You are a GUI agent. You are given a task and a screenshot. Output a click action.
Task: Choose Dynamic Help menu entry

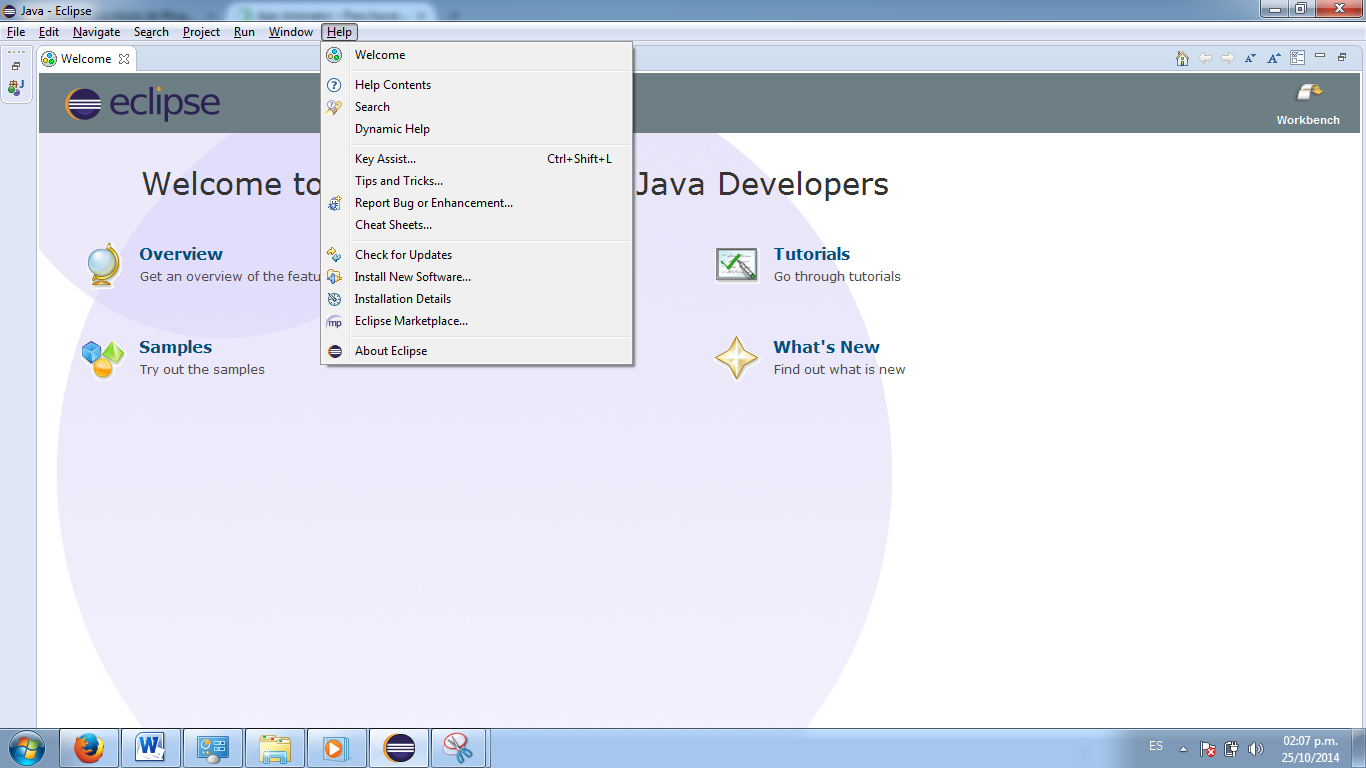477,129
